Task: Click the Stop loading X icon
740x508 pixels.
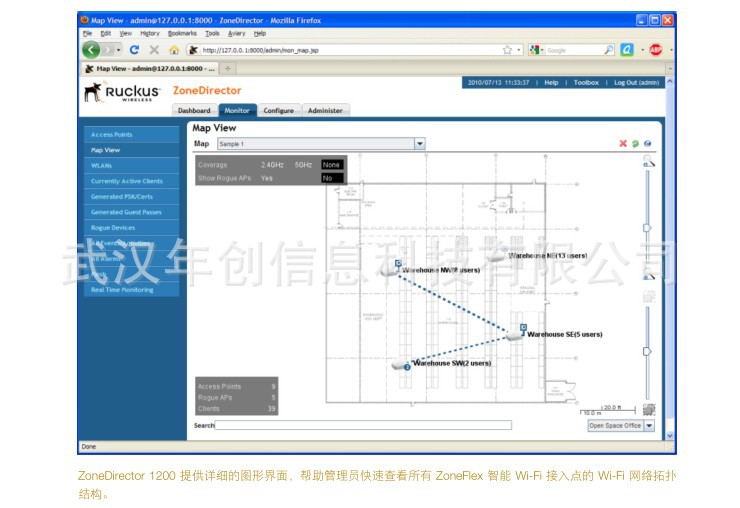Action: pyautogui.click(x=154, y=50)
